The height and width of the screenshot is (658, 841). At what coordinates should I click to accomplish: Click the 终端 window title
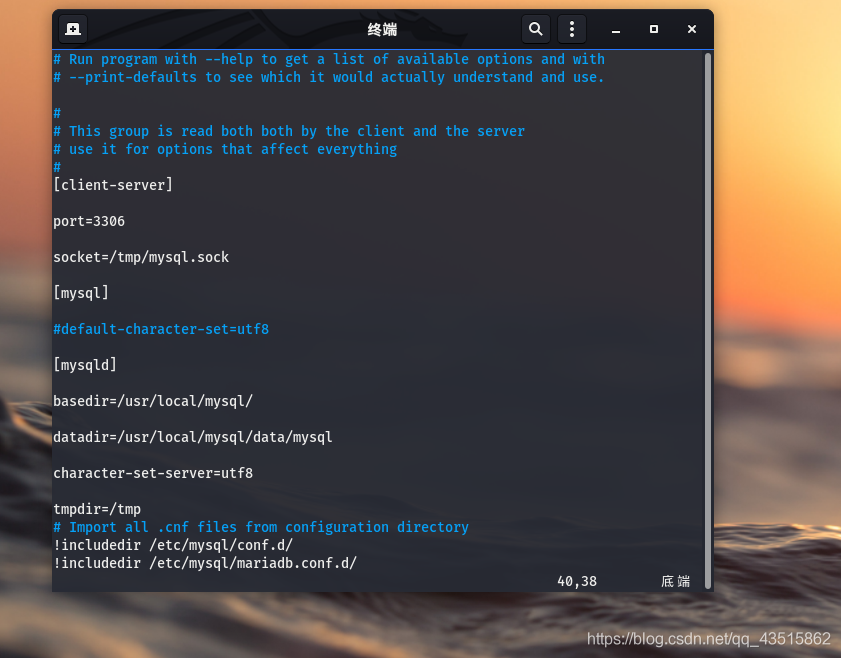tap(382, 29)
